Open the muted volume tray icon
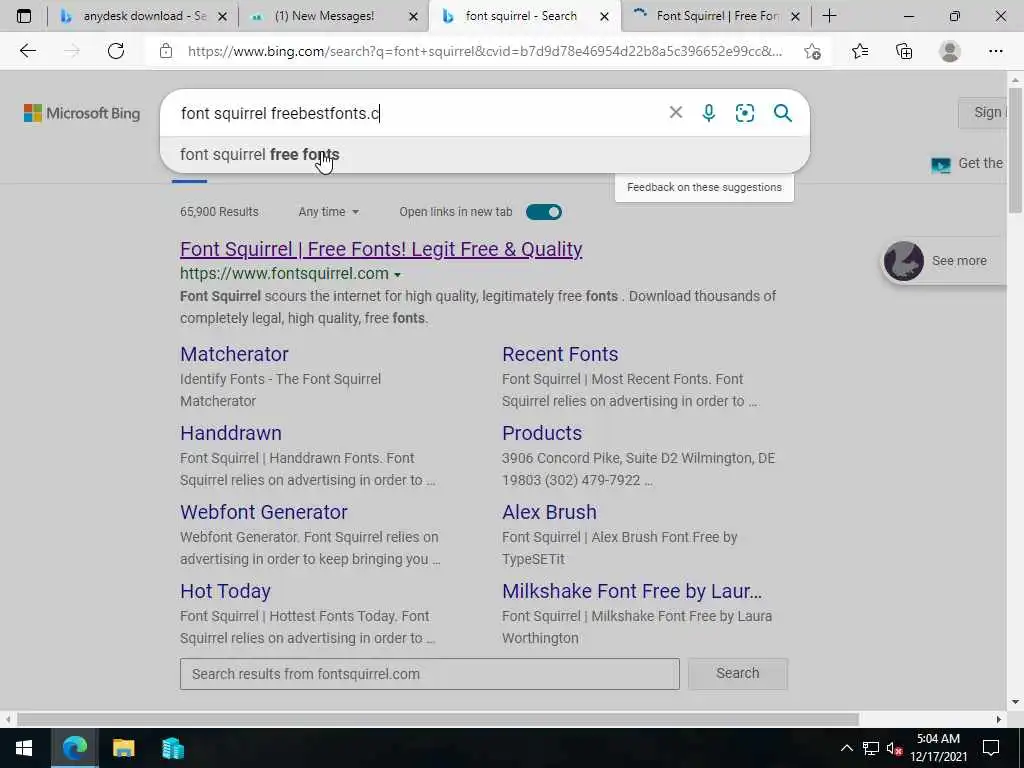1024x768 pixels. (x=894, y=748)
